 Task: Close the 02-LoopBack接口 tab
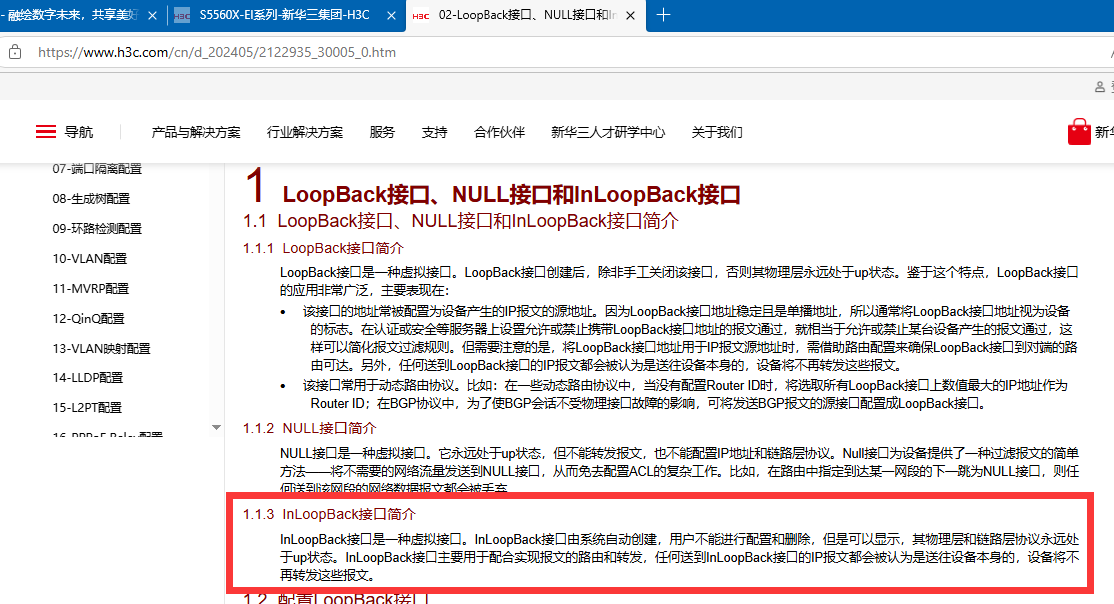630,16
